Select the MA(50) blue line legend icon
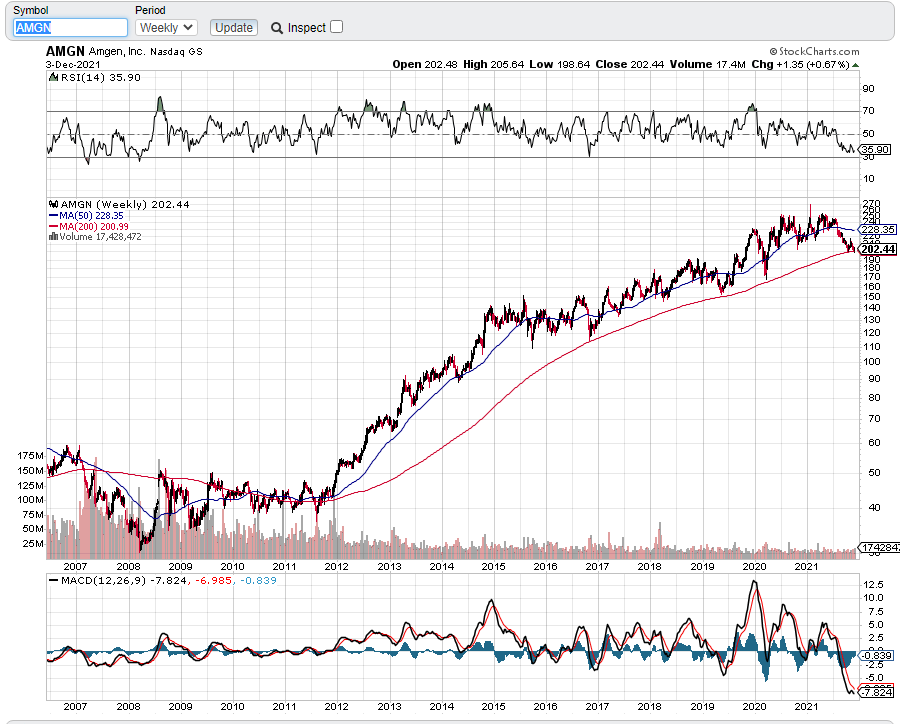Image resolution: width=908 pixels, height=724 pixels. tap(53, 214)
